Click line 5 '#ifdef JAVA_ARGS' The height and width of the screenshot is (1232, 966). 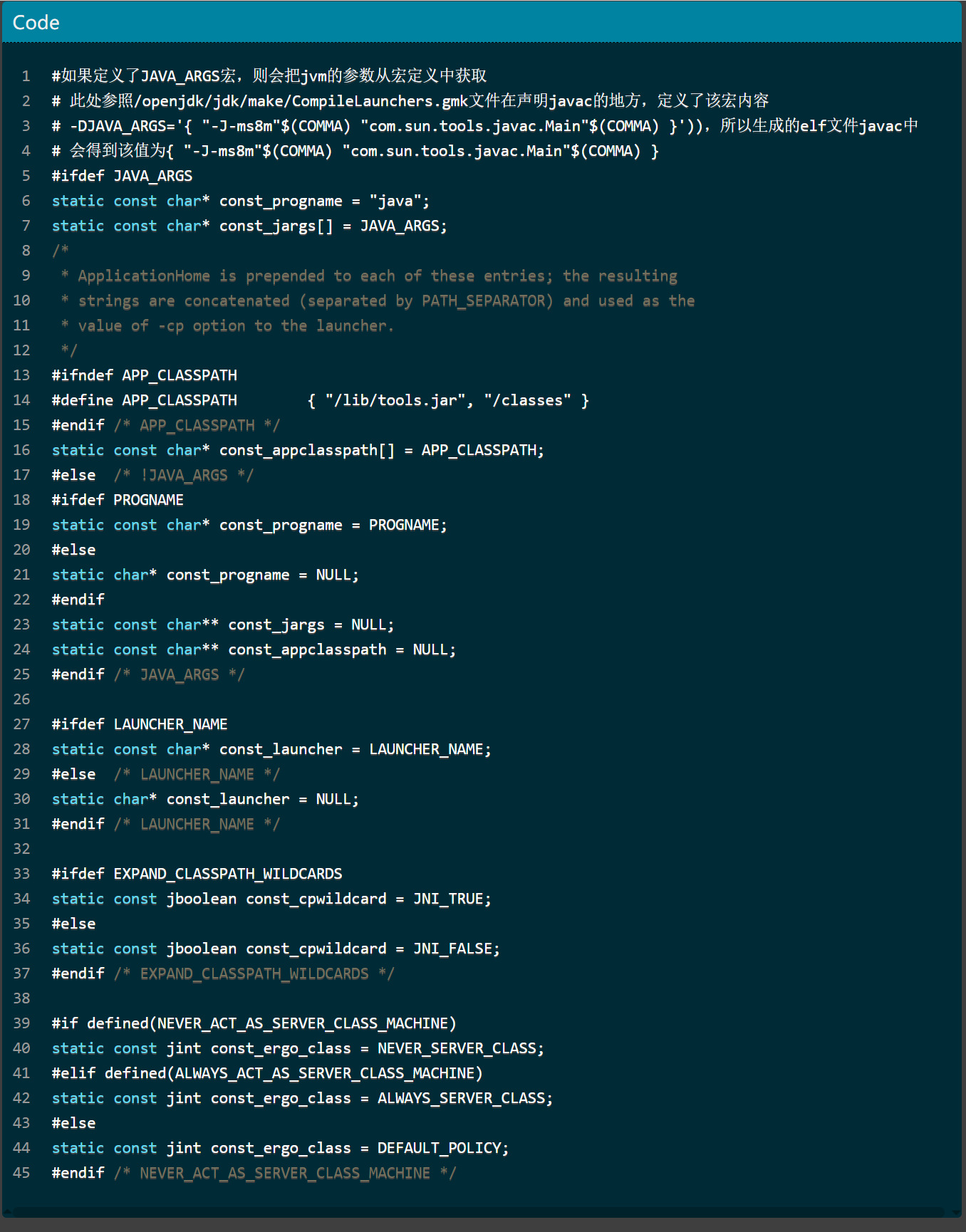(122, 176)
